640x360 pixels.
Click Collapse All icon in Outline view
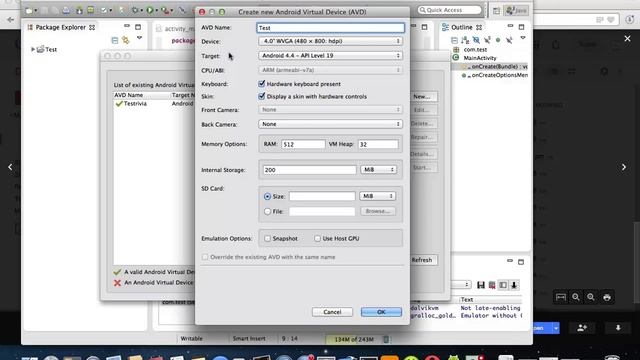(x=454, y=40)
